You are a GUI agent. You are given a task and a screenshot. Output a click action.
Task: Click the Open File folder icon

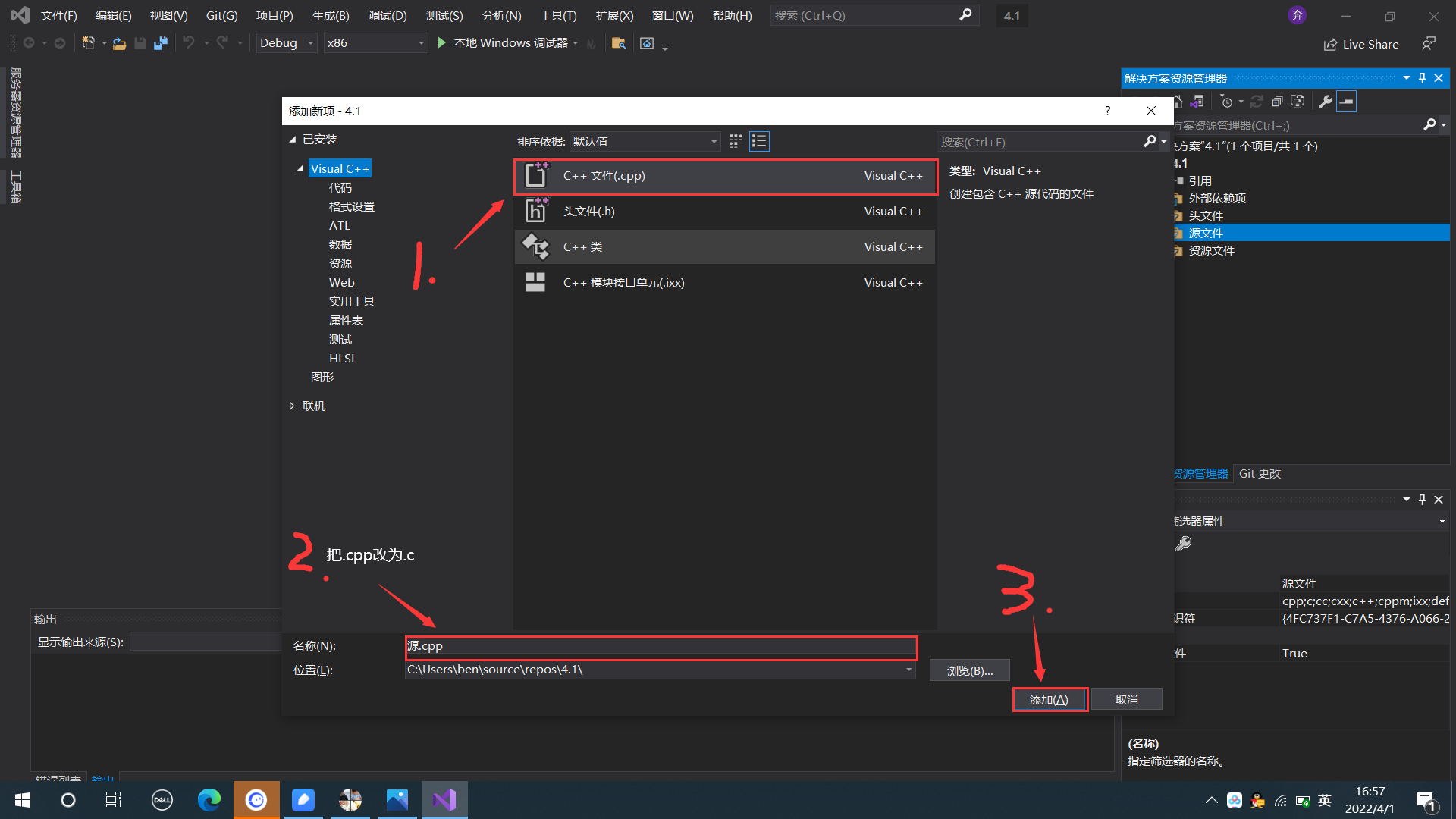(x=119, y=43)
